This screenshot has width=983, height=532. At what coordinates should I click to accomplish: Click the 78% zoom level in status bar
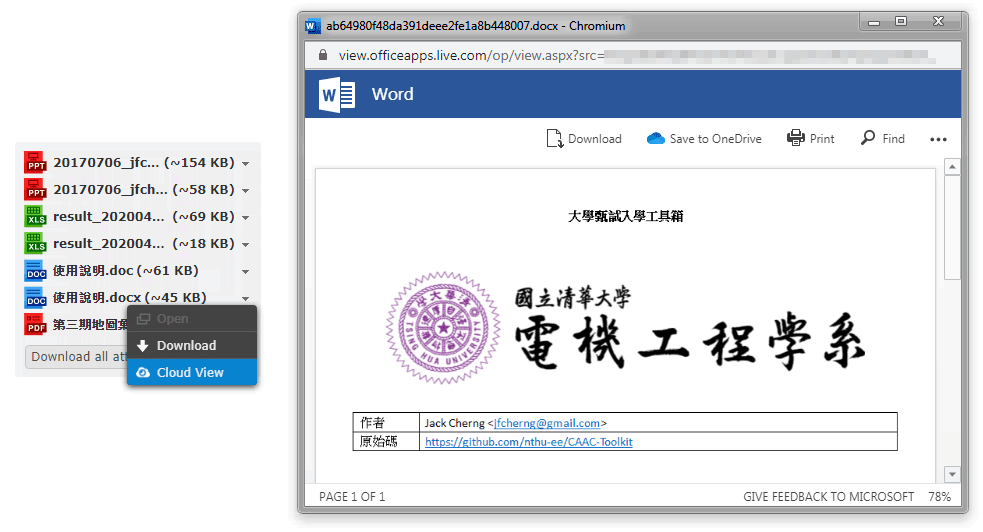point(939,497)
